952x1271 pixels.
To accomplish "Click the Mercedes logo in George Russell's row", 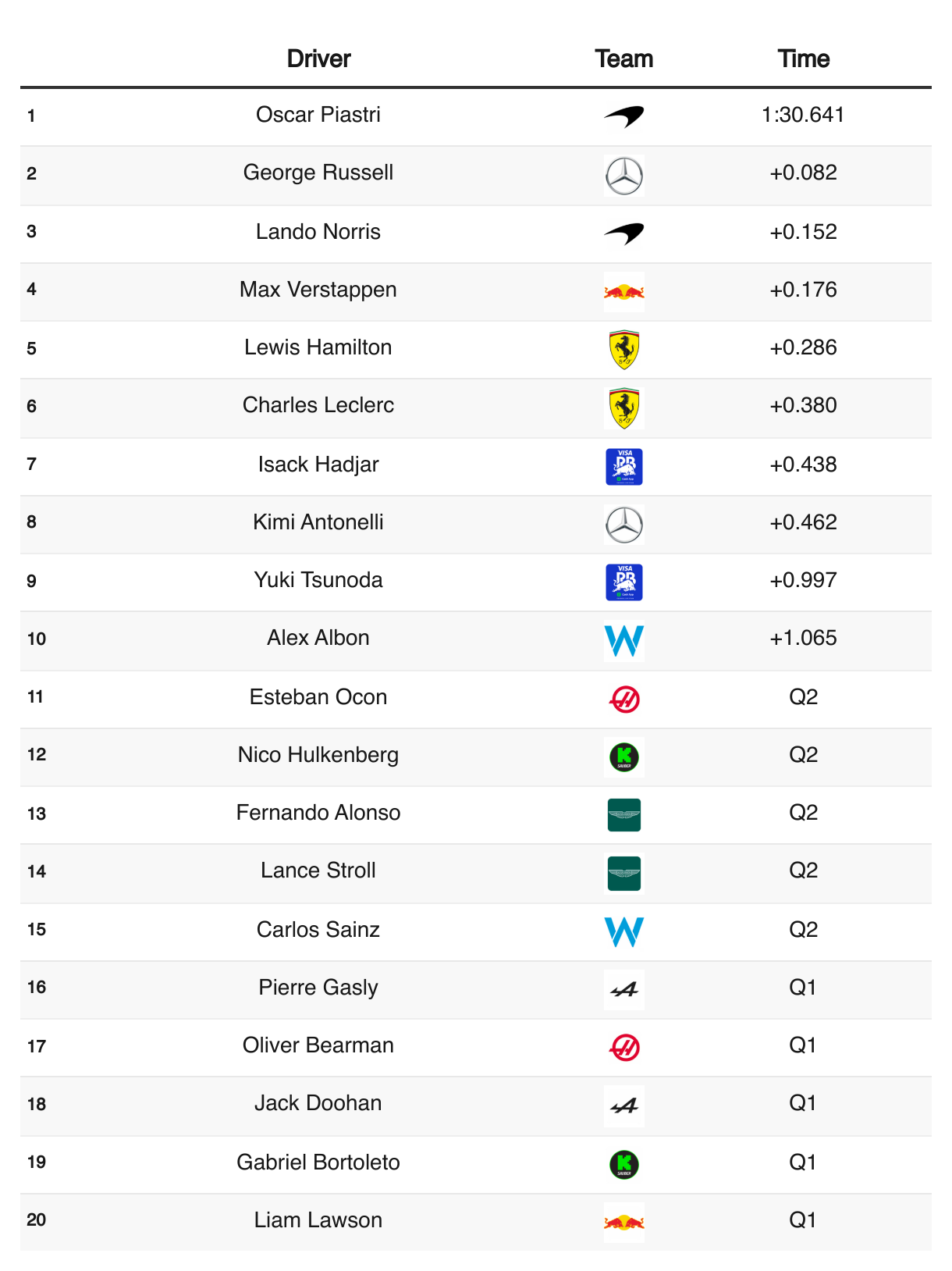I will 624,176.
